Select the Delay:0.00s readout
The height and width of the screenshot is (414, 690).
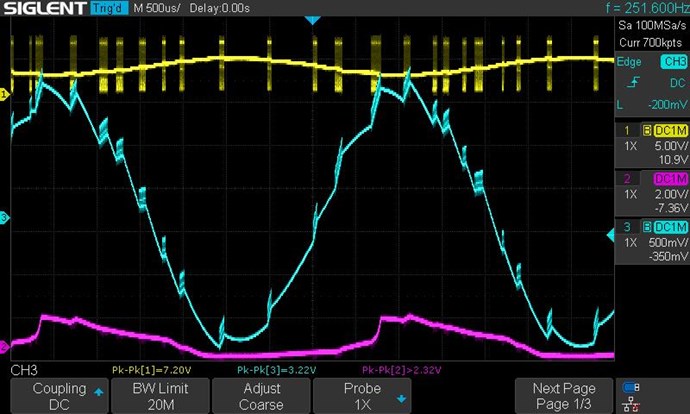[219, 8]
